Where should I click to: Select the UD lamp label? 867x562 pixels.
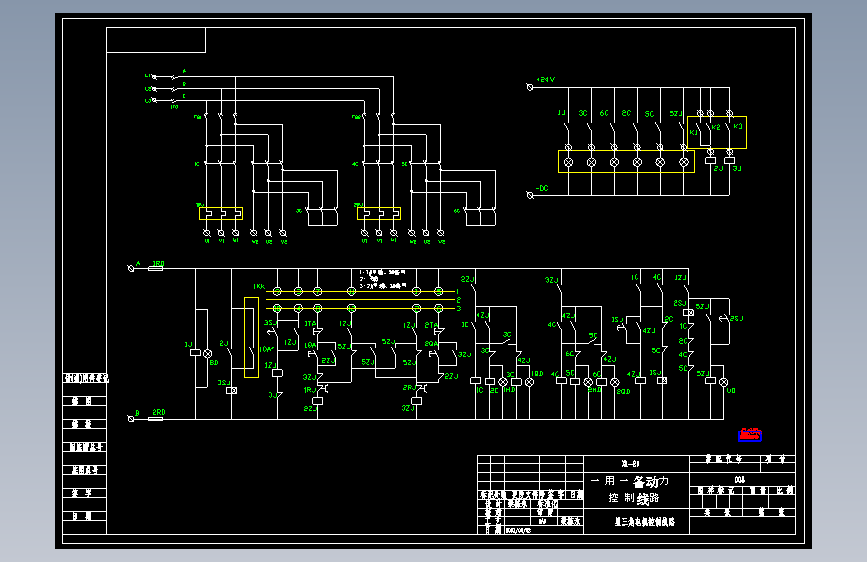(731, 391)
